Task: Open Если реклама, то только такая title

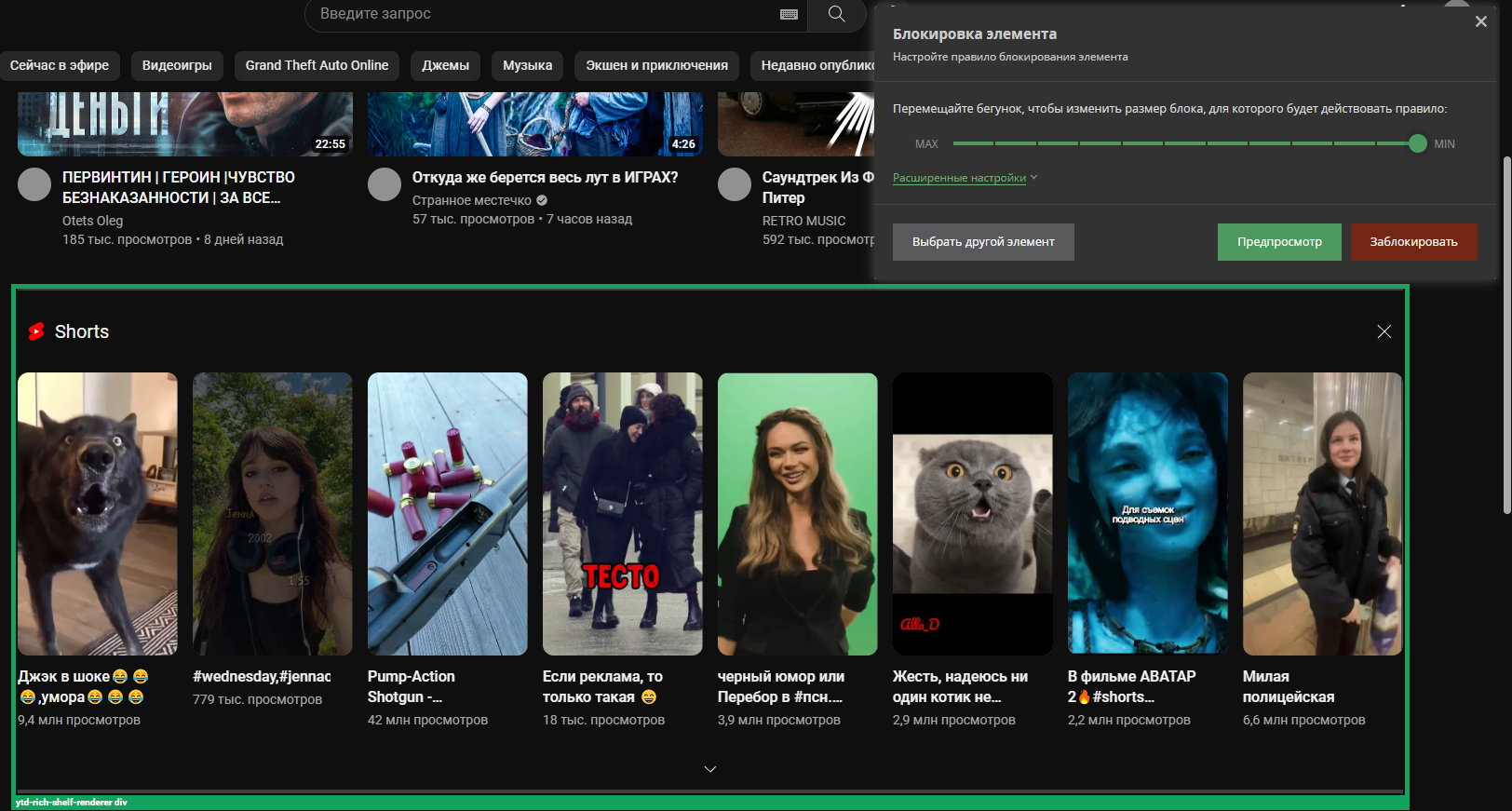Action: [x=602, y=686]
